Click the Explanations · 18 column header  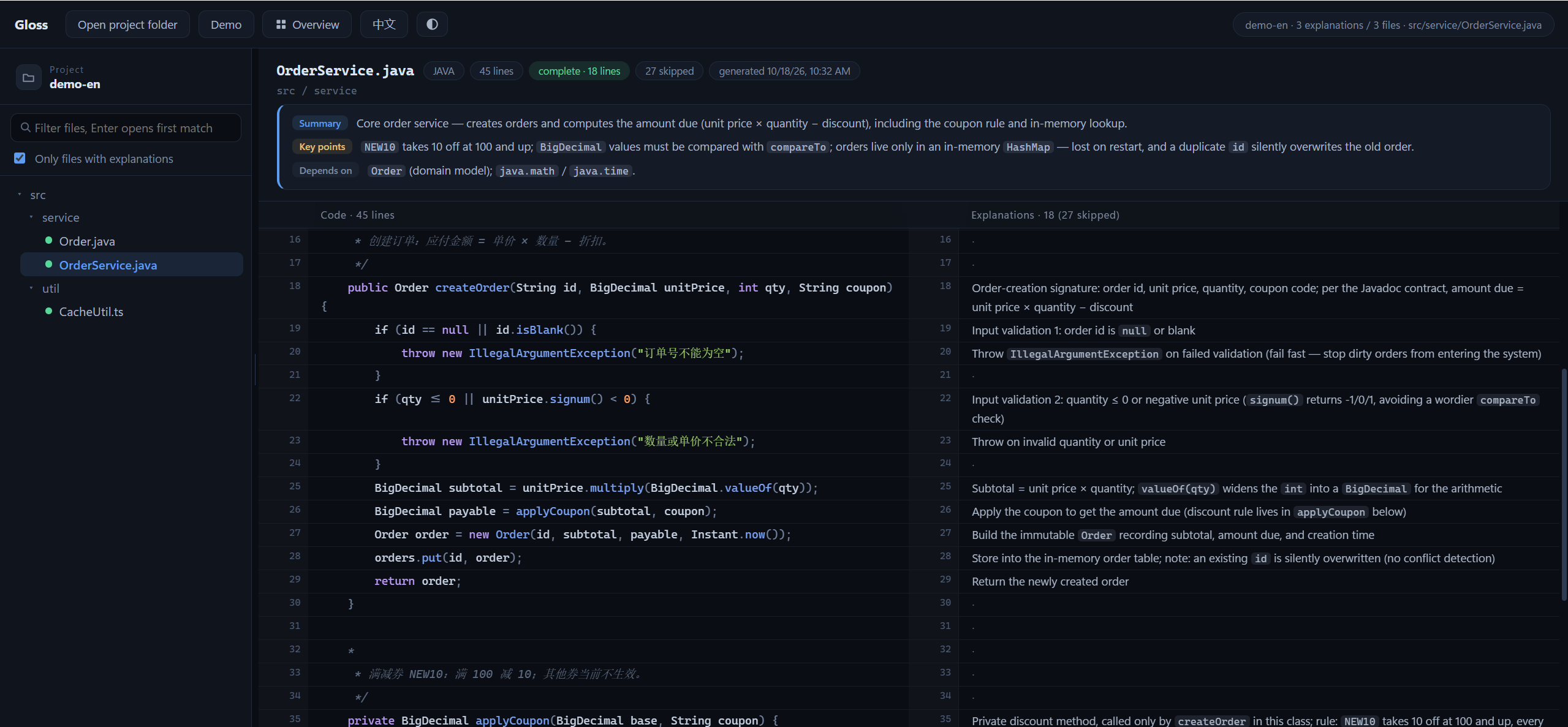[1045, 215]
